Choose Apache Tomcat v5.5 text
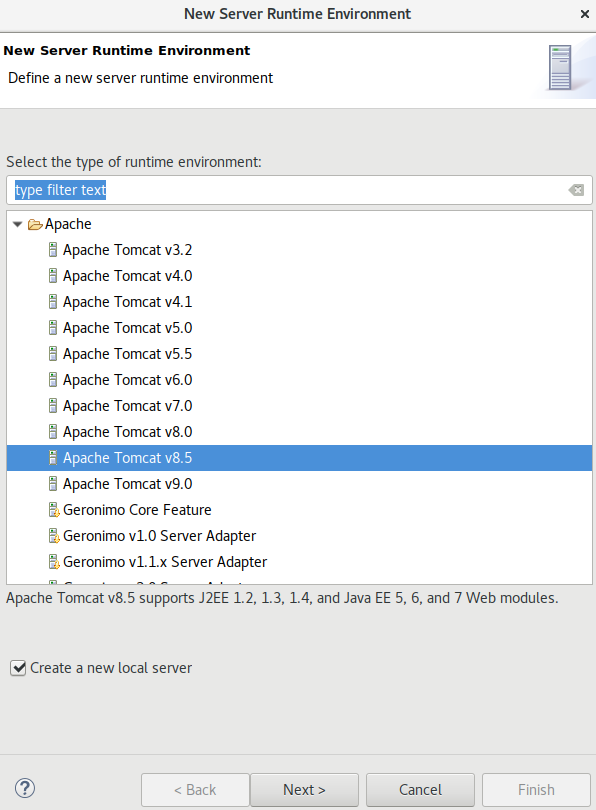 point(128,354)
